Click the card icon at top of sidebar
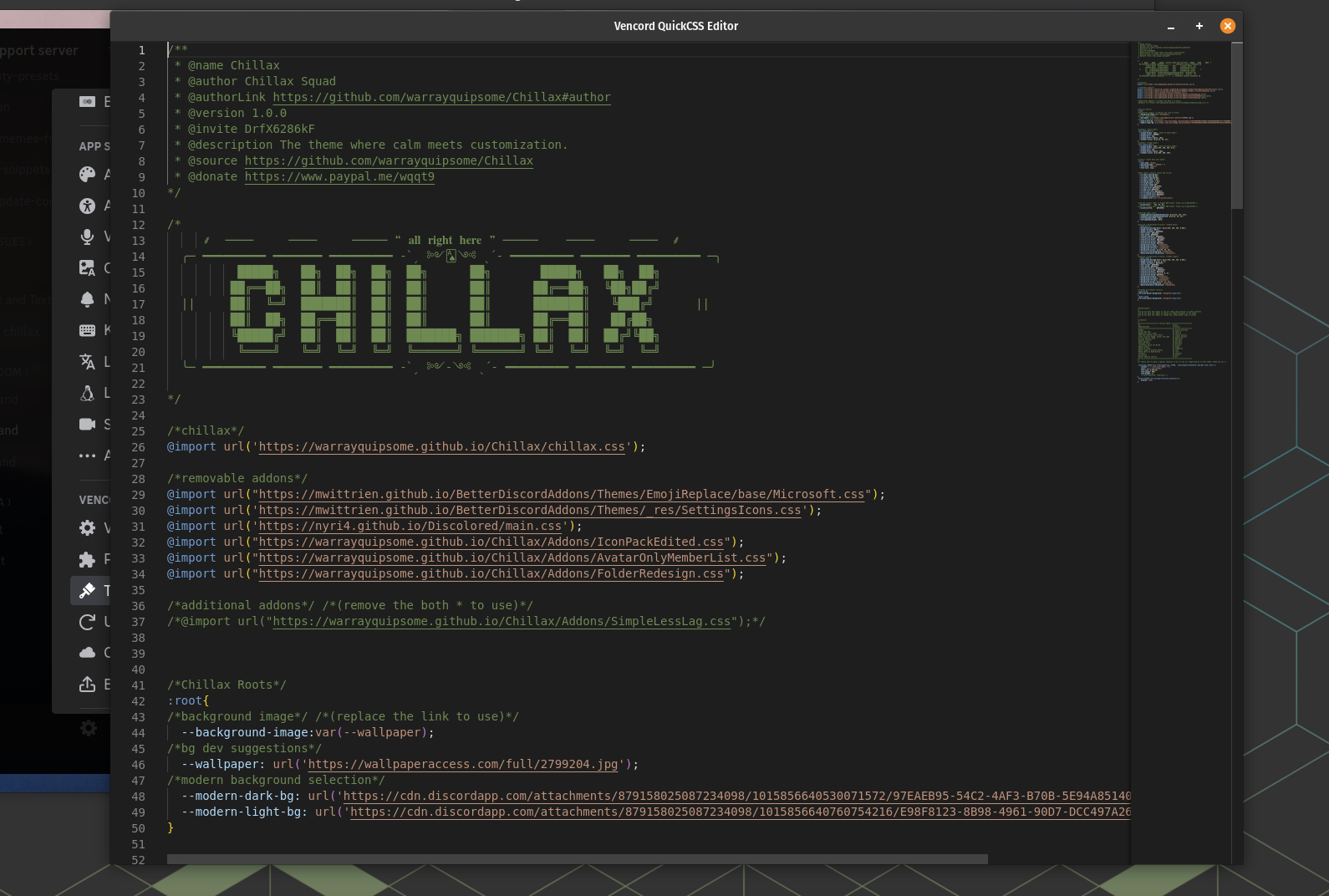 point(87,101)
